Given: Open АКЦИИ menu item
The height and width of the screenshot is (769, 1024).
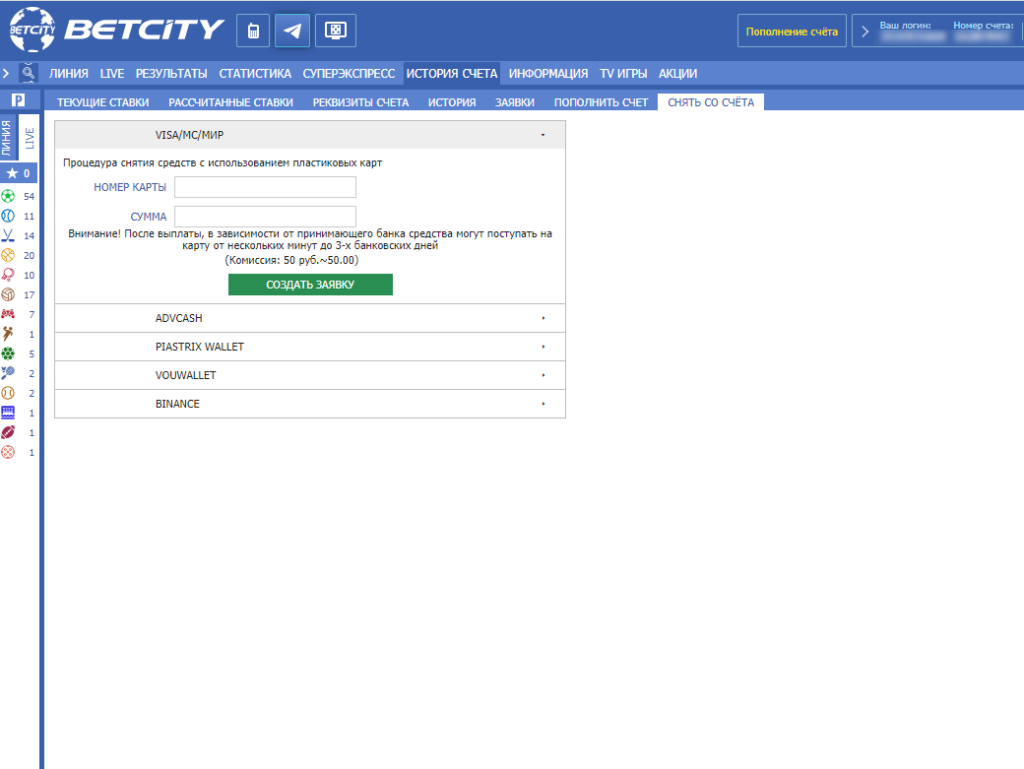Looking at the screenshot, I should [678, 74].
